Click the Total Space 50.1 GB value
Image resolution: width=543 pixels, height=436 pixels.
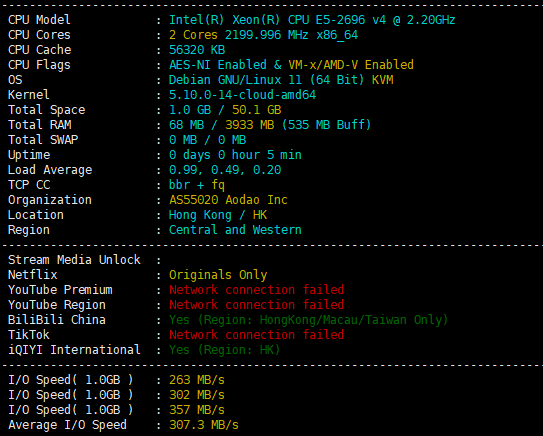click(x=257, y=110)
